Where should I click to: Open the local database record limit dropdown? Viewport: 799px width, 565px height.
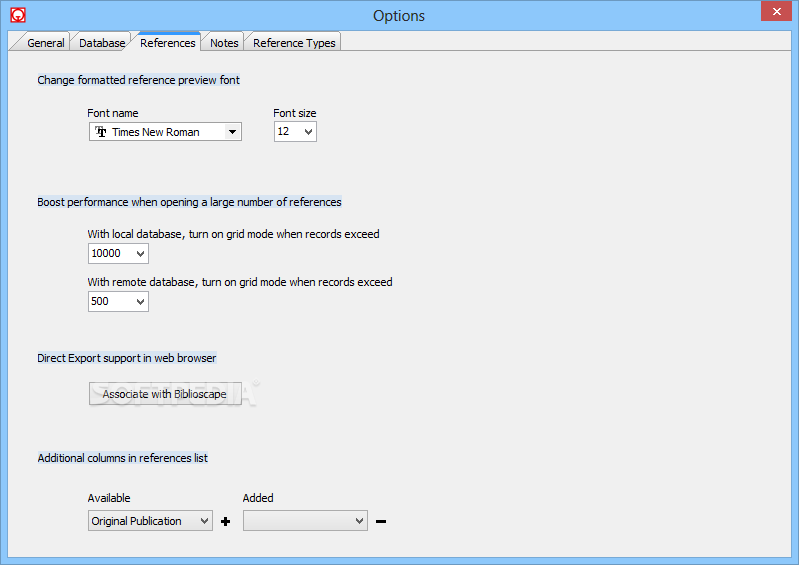(141, 253)
